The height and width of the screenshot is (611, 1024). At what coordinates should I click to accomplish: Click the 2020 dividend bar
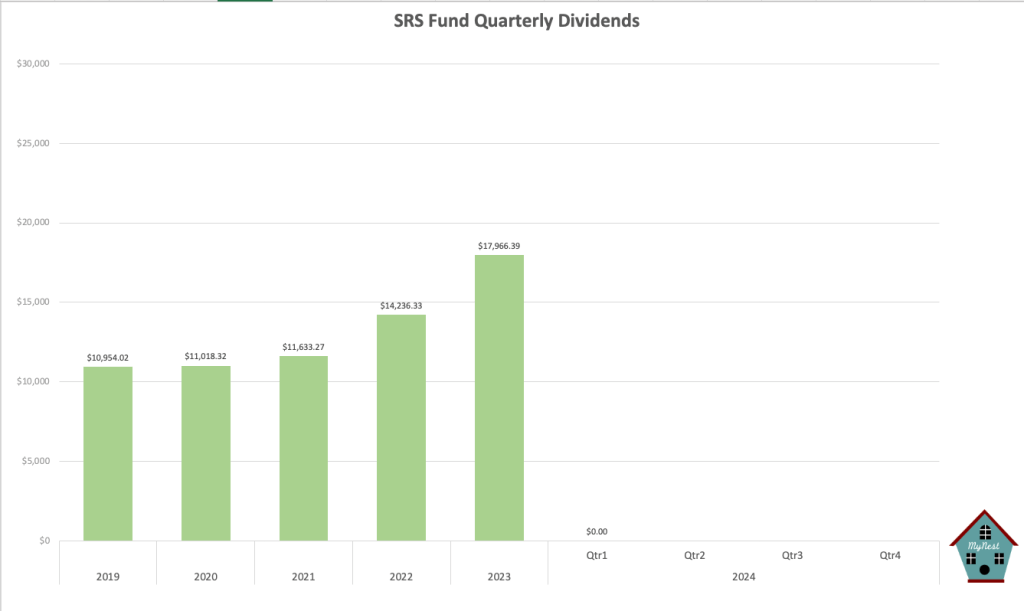point(206,453)
